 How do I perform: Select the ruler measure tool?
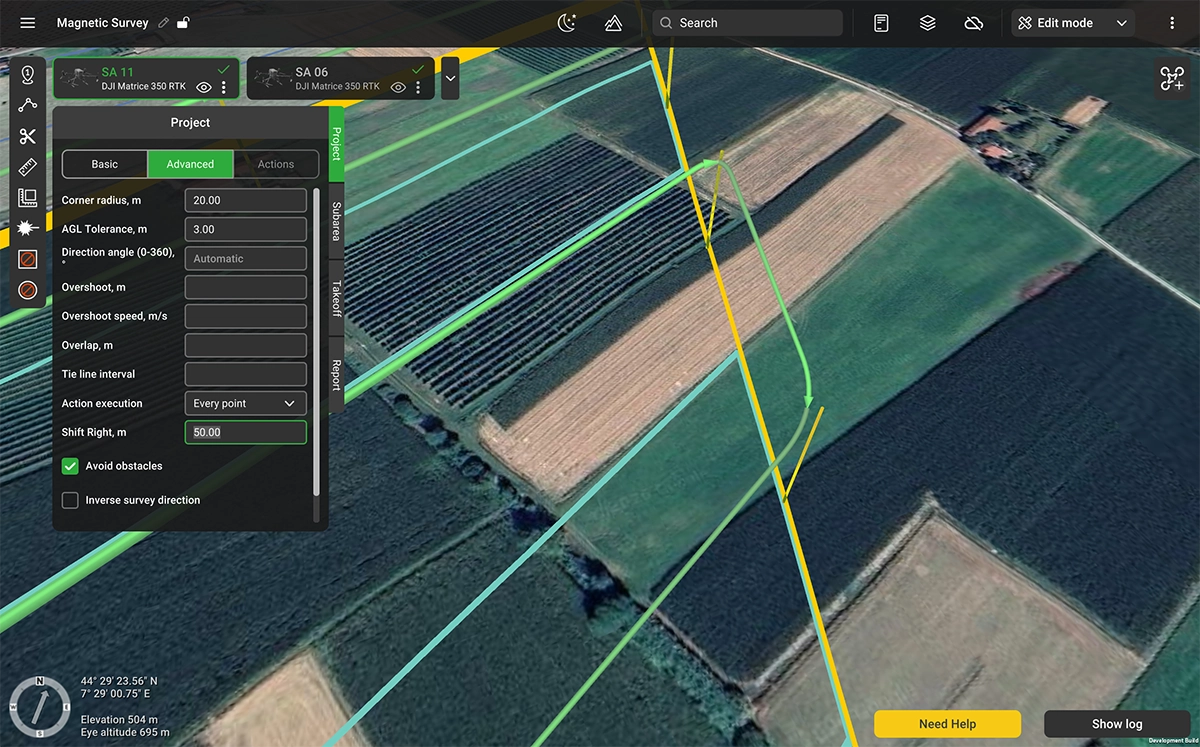[28, 167]
